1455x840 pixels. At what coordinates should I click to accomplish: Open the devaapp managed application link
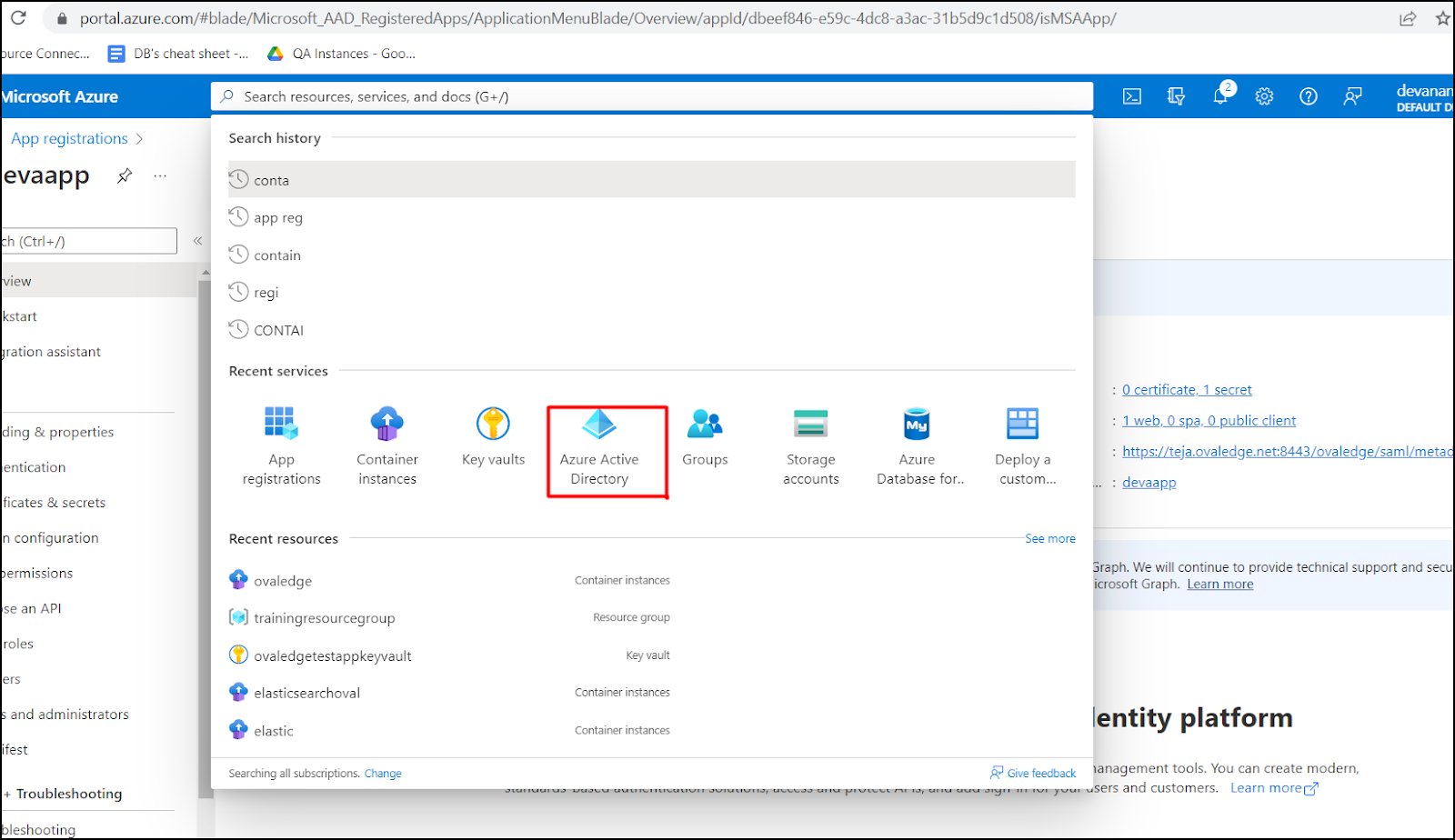pyautogui.click(x=1149, y=482)
